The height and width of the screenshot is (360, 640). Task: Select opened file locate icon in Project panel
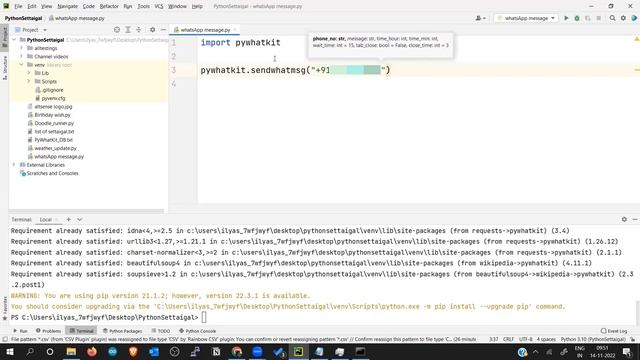coord(117,30)
